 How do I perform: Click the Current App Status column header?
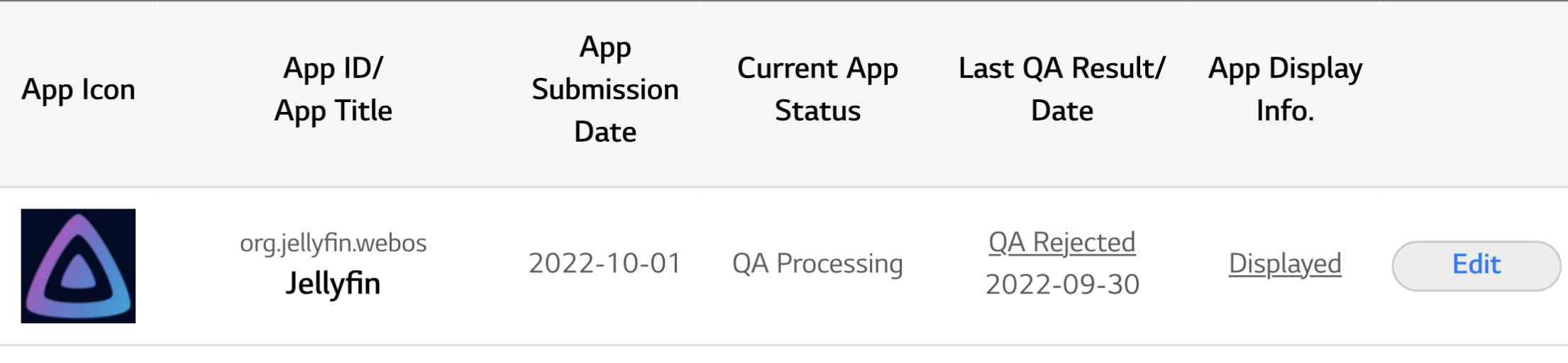click(x=817, y=90)
